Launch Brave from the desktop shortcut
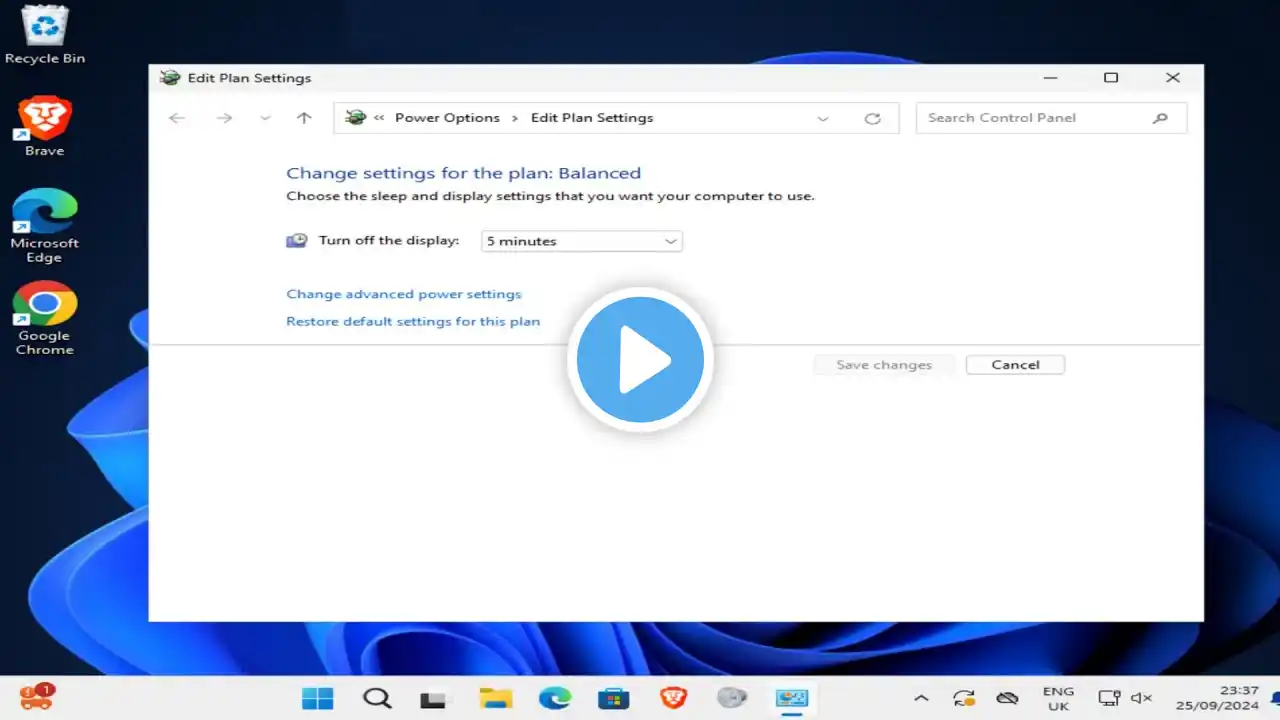This screenshot has width=1280, height=720. (45, 127)
